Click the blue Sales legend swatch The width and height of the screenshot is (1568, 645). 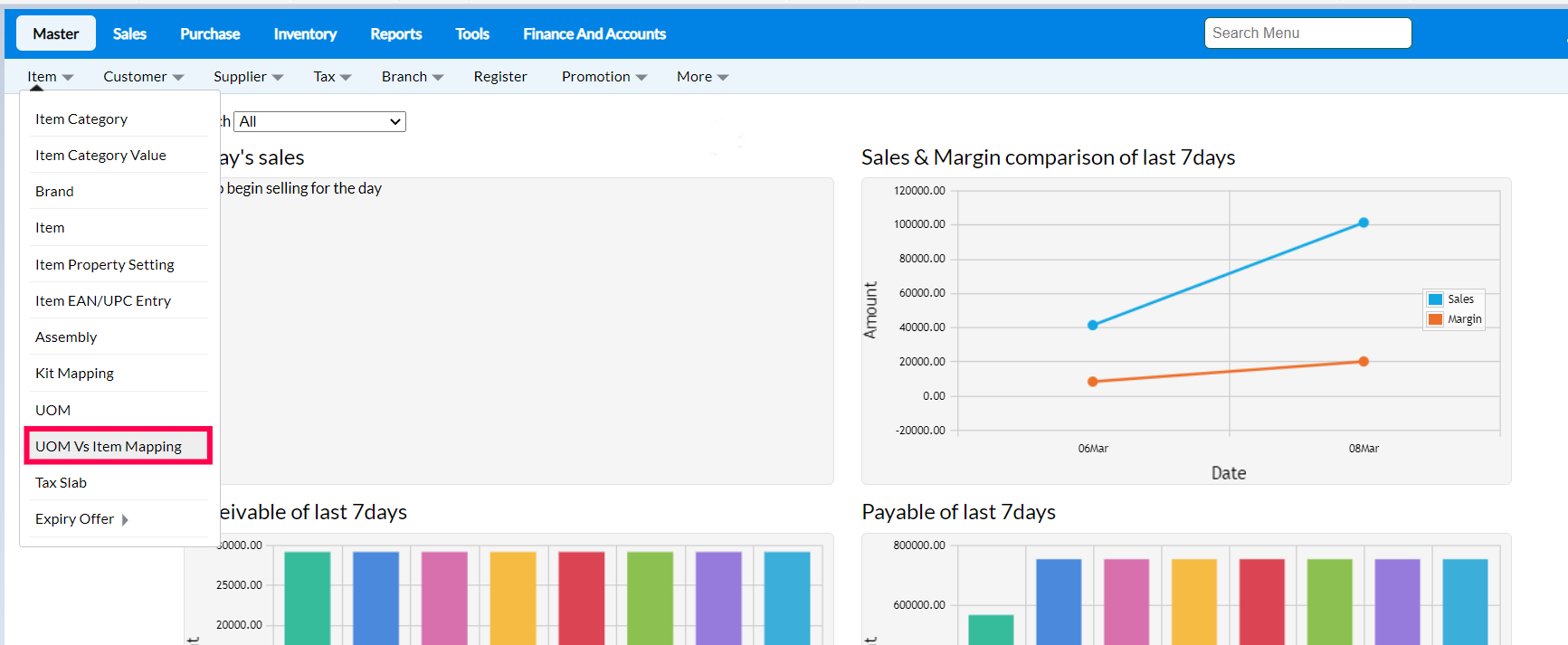pos(1435,299)
